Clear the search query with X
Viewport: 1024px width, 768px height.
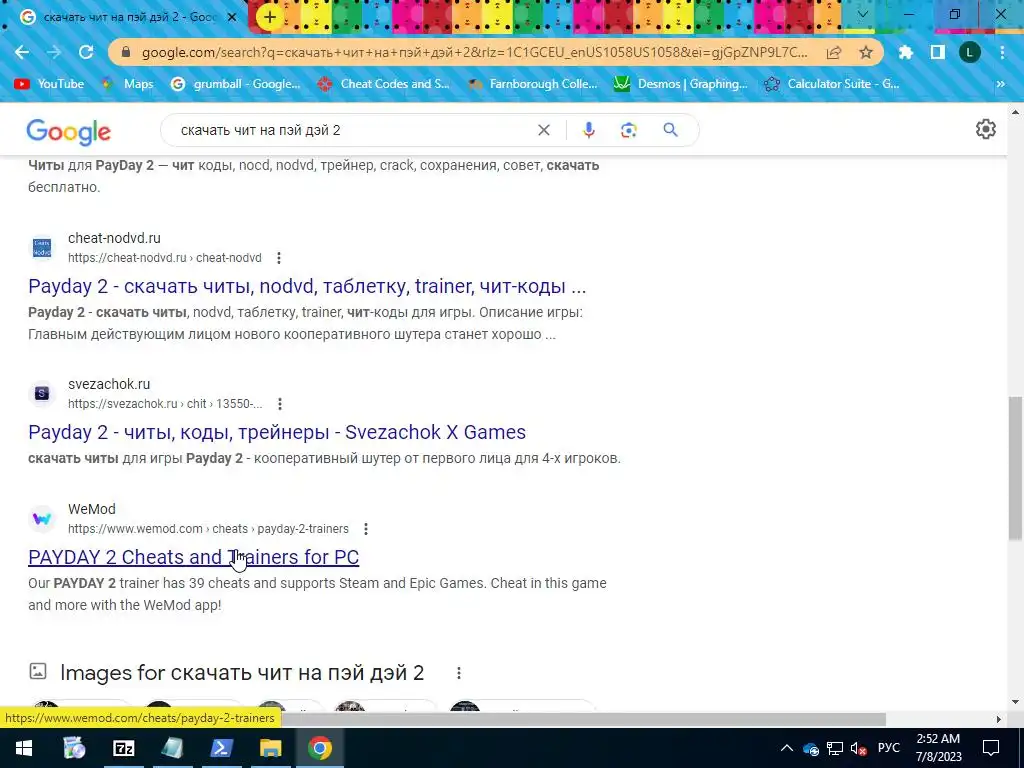click(x=543, y=130)
